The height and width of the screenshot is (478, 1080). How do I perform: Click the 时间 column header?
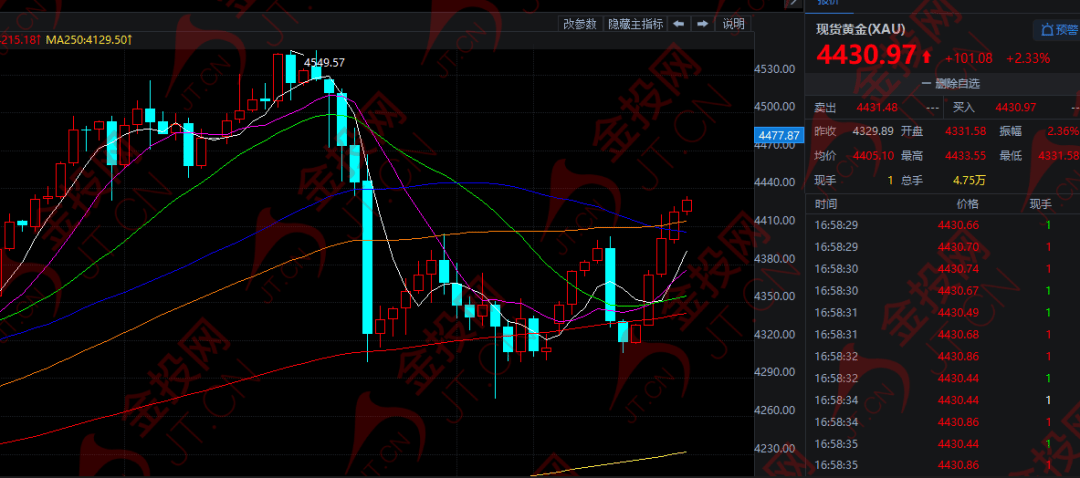click(826, 203)
